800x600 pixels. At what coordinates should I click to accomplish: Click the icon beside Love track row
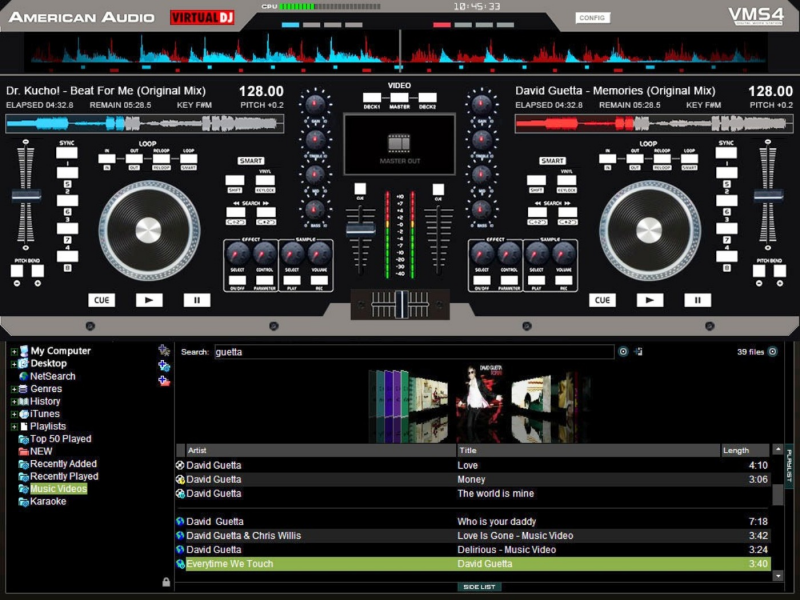(180, 465)
